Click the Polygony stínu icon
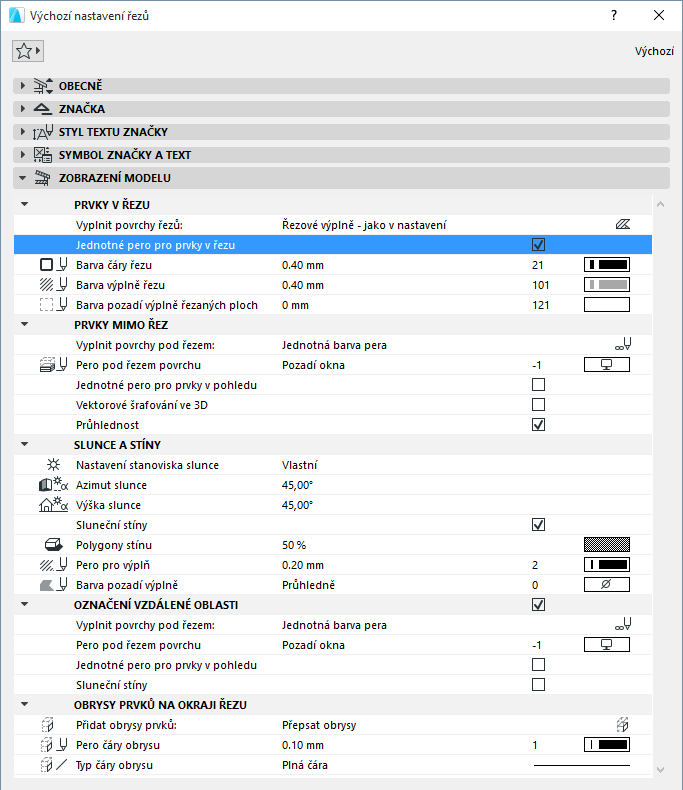The width and height of the screenshot is (683, 790). 53,545
